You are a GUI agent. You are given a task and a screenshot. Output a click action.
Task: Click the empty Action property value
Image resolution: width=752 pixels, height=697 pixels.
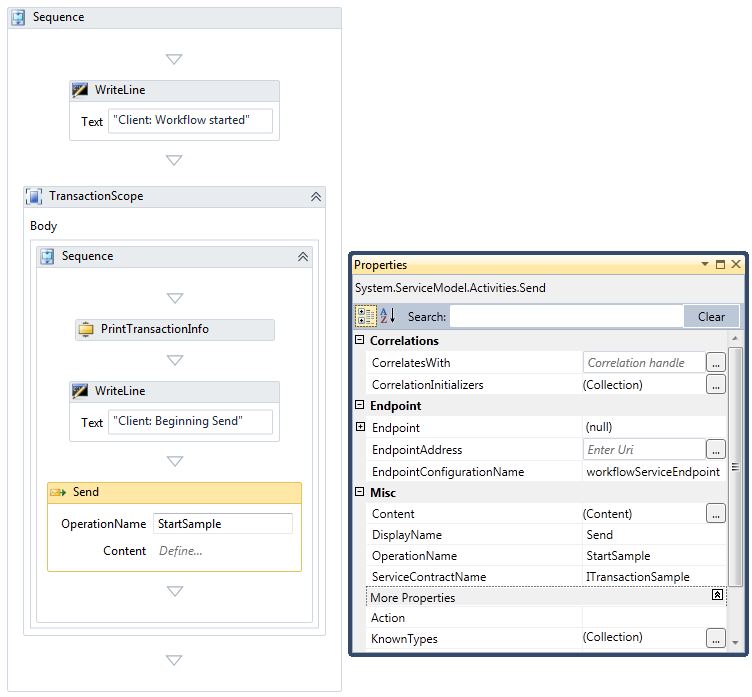[654, 618]
